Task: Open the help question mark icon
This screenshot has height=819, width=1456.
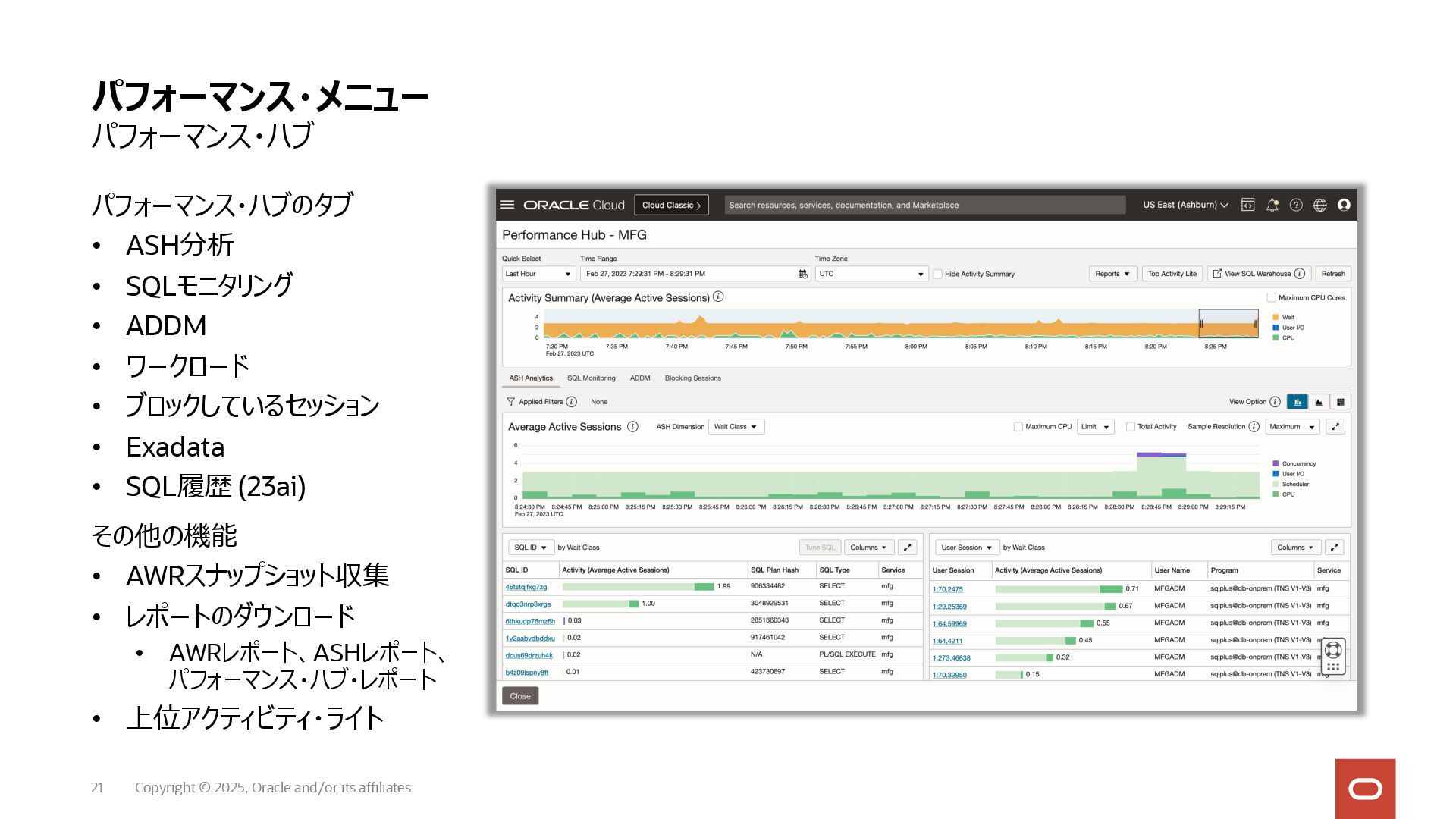Action: 1296,205
